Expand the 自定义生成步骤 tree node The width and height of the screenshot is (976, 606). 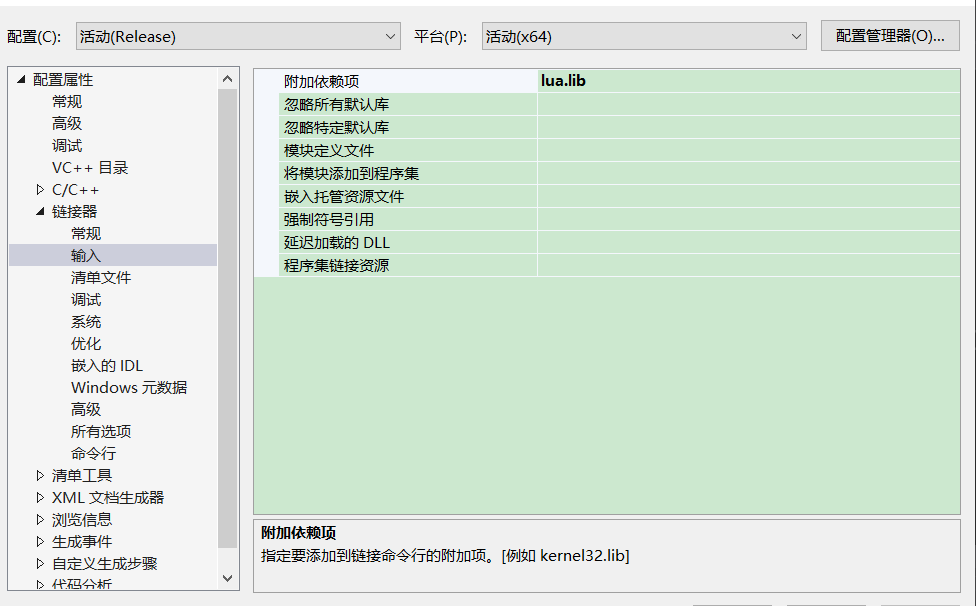(x=40, y=563)
